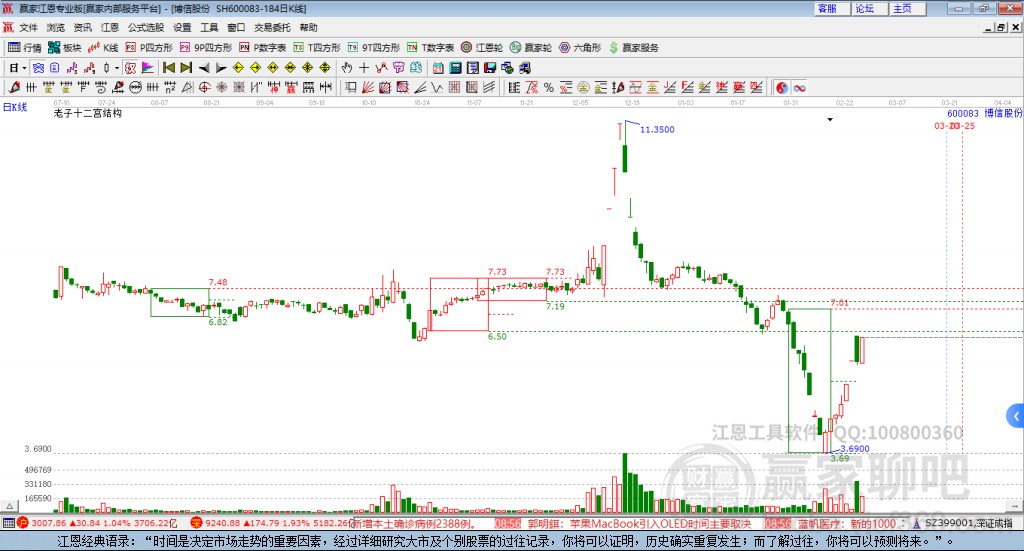1024x551 pixels.
Task: Click the yellow diamond right-arrow icon
Action: pos(255,68)
